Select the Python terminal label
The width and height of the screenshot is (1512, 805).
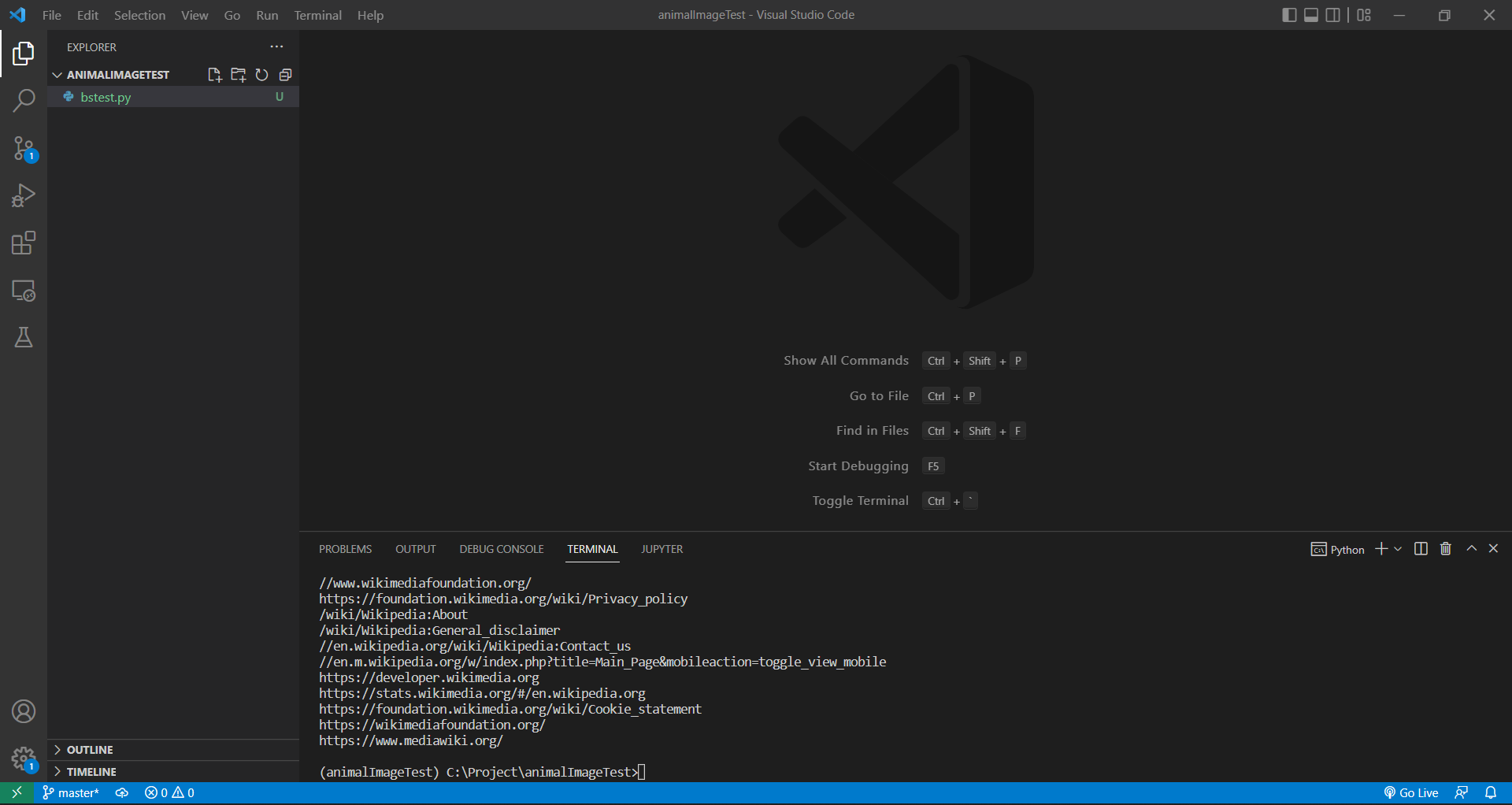1338,550
